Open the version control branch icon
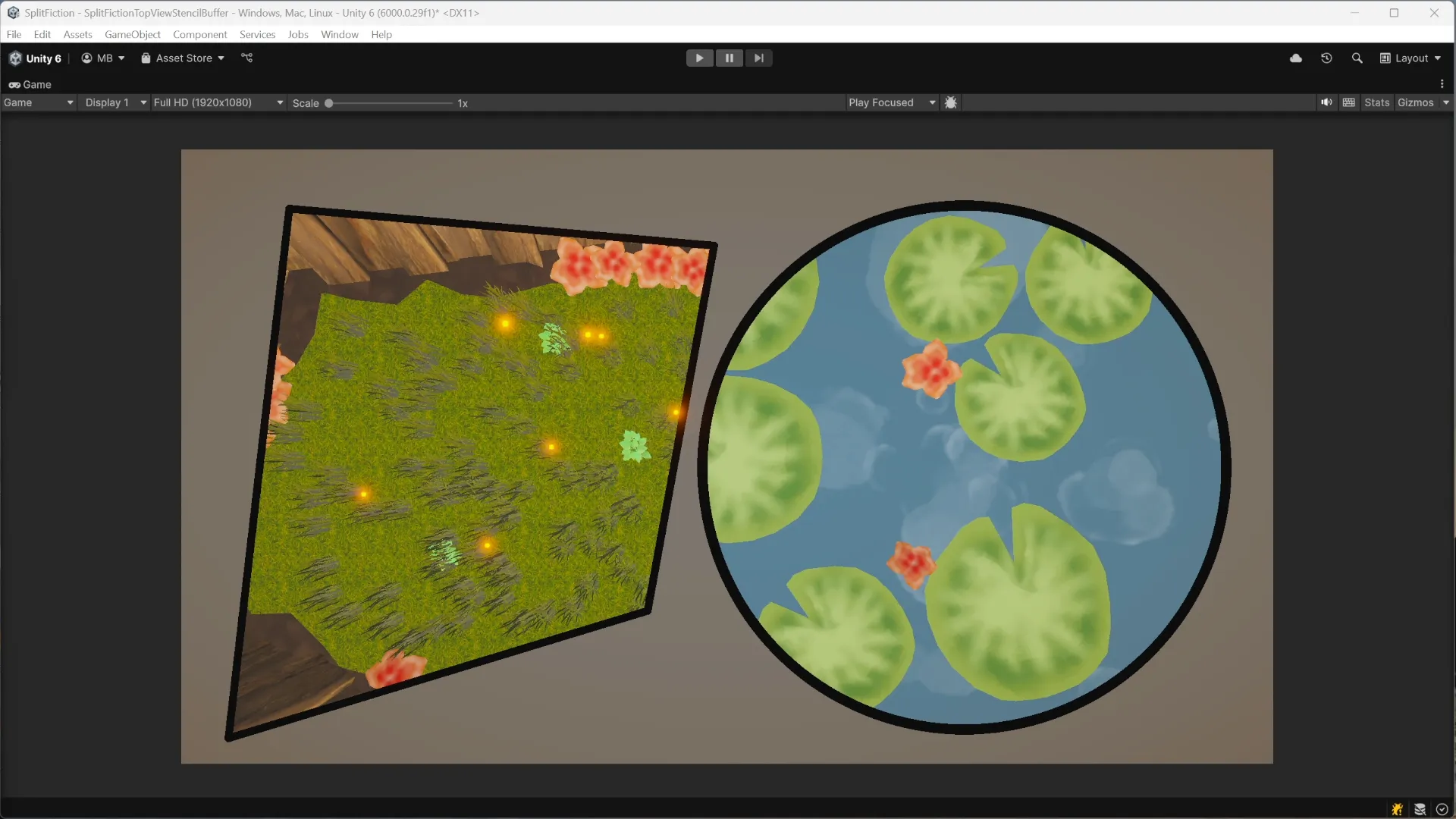Viewport: 1456px width, 819px height. 246,58
